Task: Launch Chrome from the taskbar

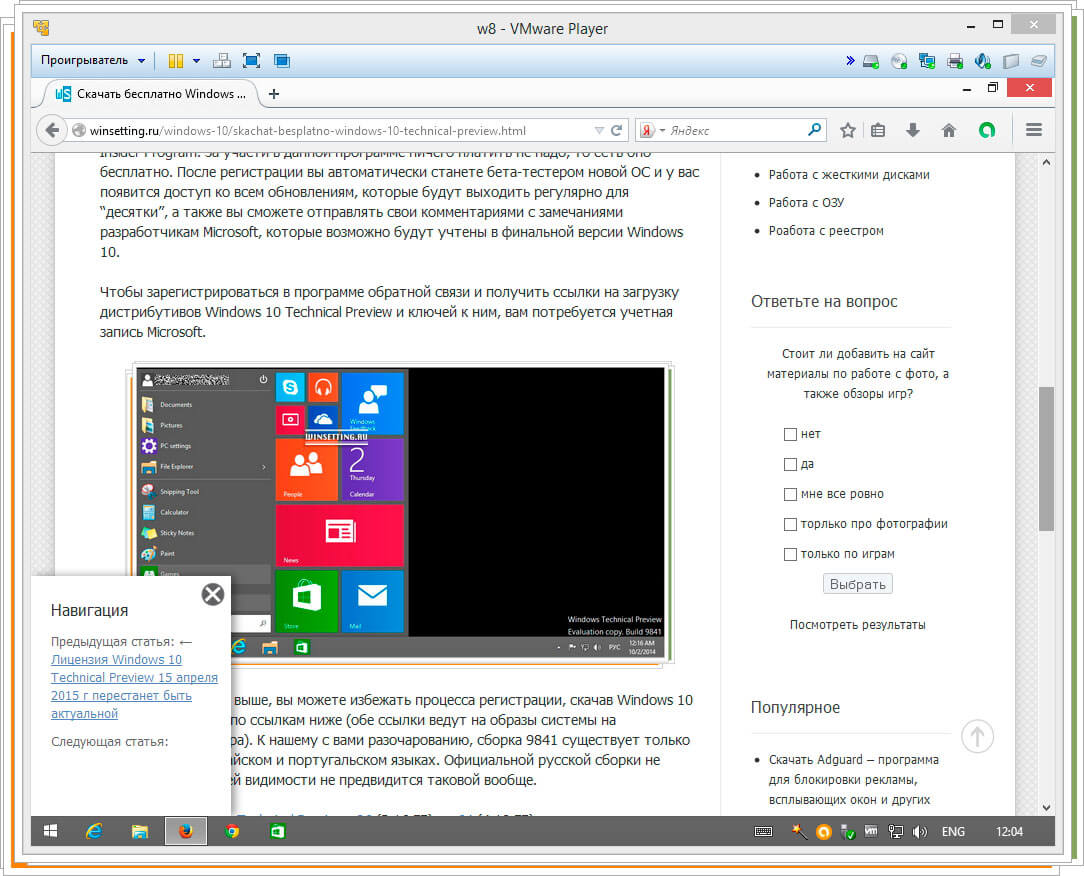Action: click(232, 831)
